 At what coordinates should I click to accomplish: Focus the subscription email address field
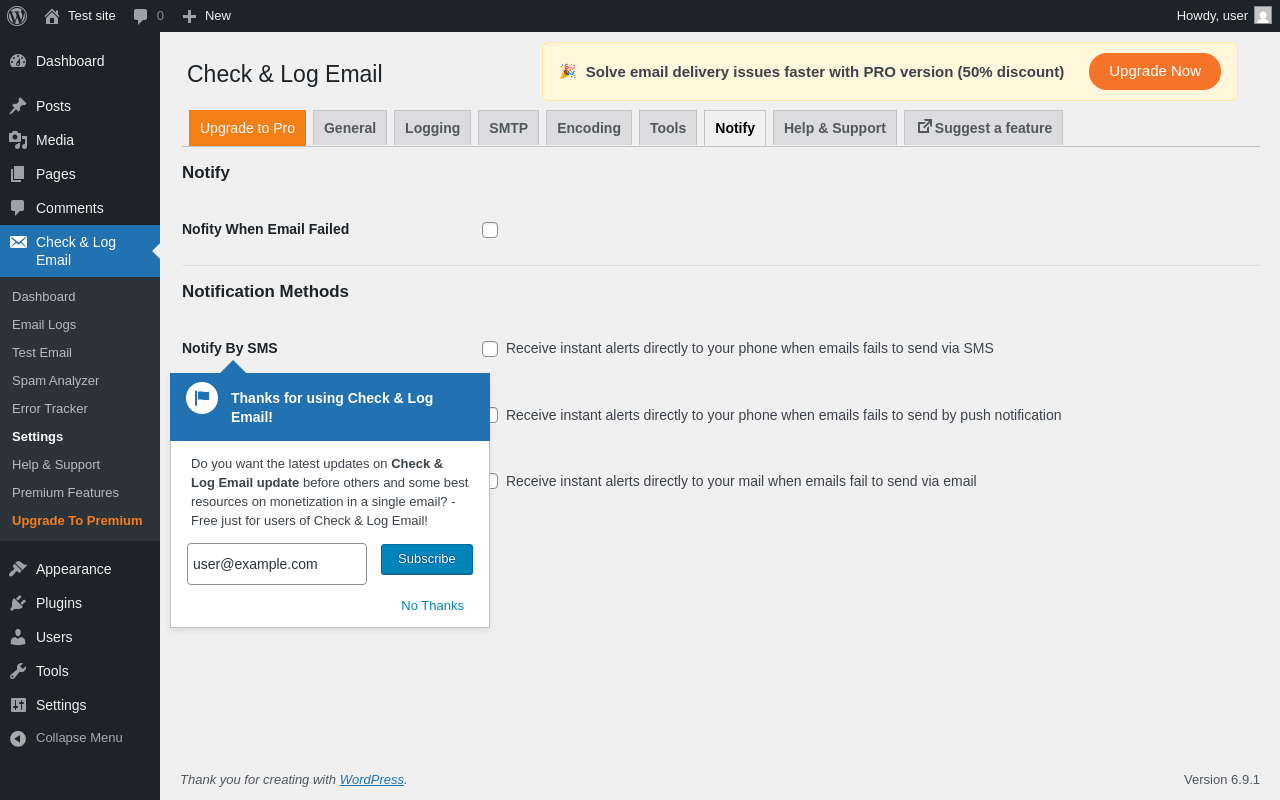coord(277,564)
